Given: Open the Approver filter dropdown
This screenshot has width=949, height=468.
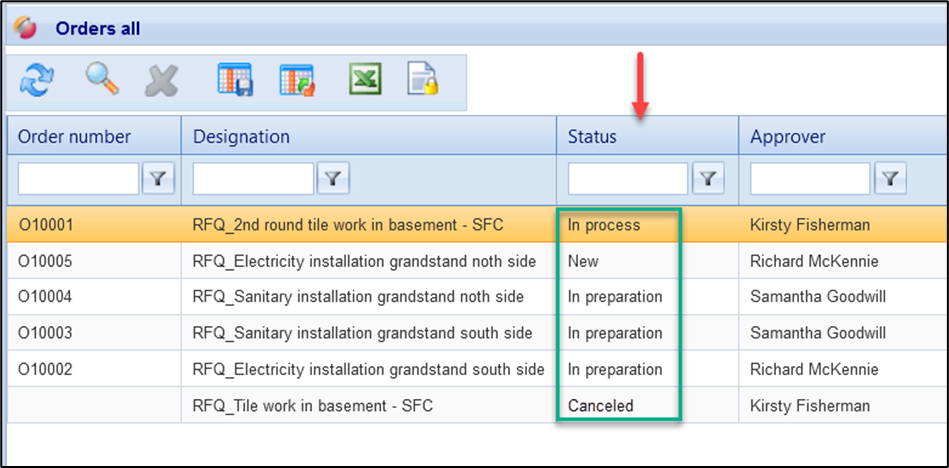Looking at the screenshot, I should click(890, 179).
